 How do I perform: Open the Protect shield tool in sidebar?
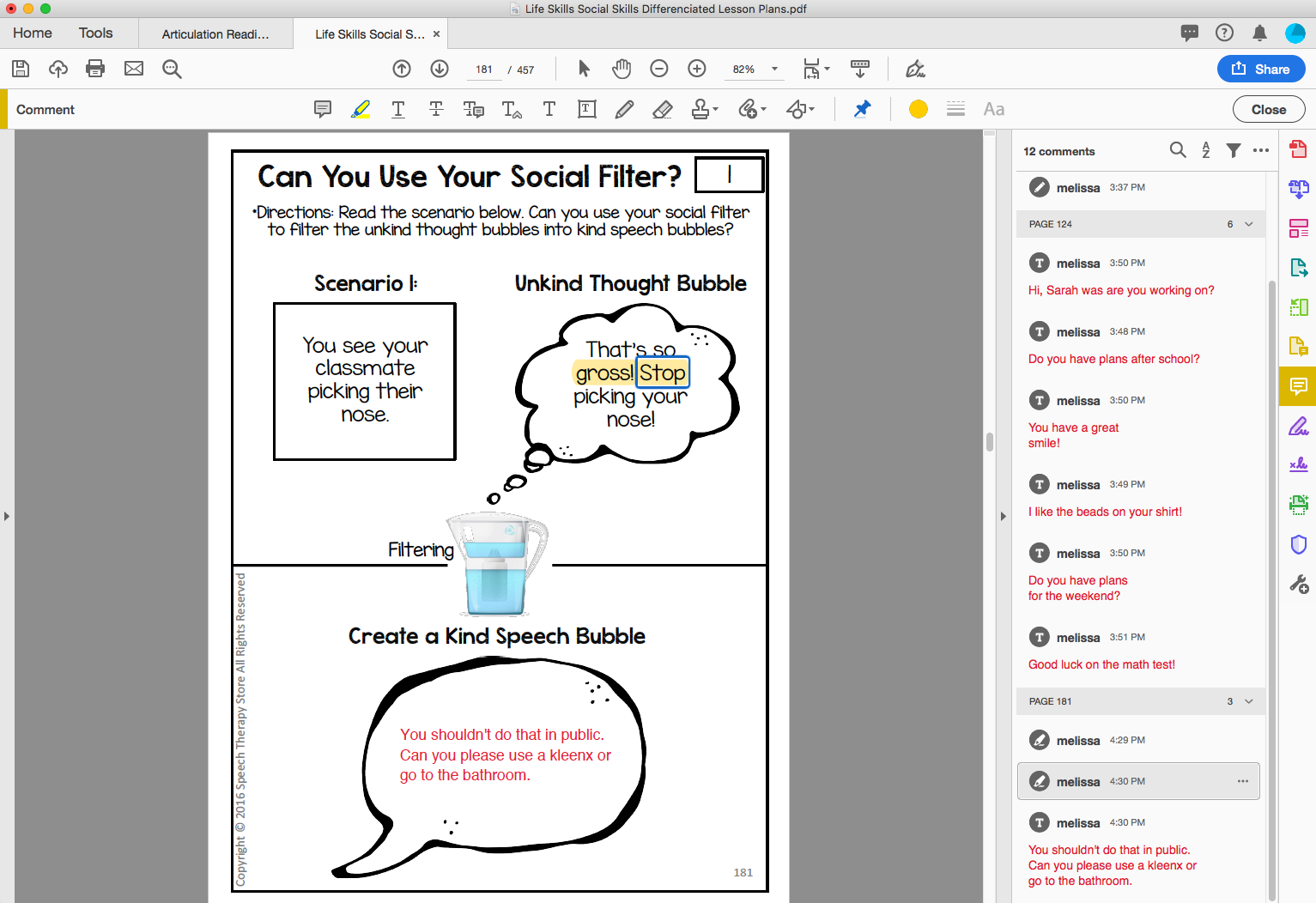(1299, 544)
